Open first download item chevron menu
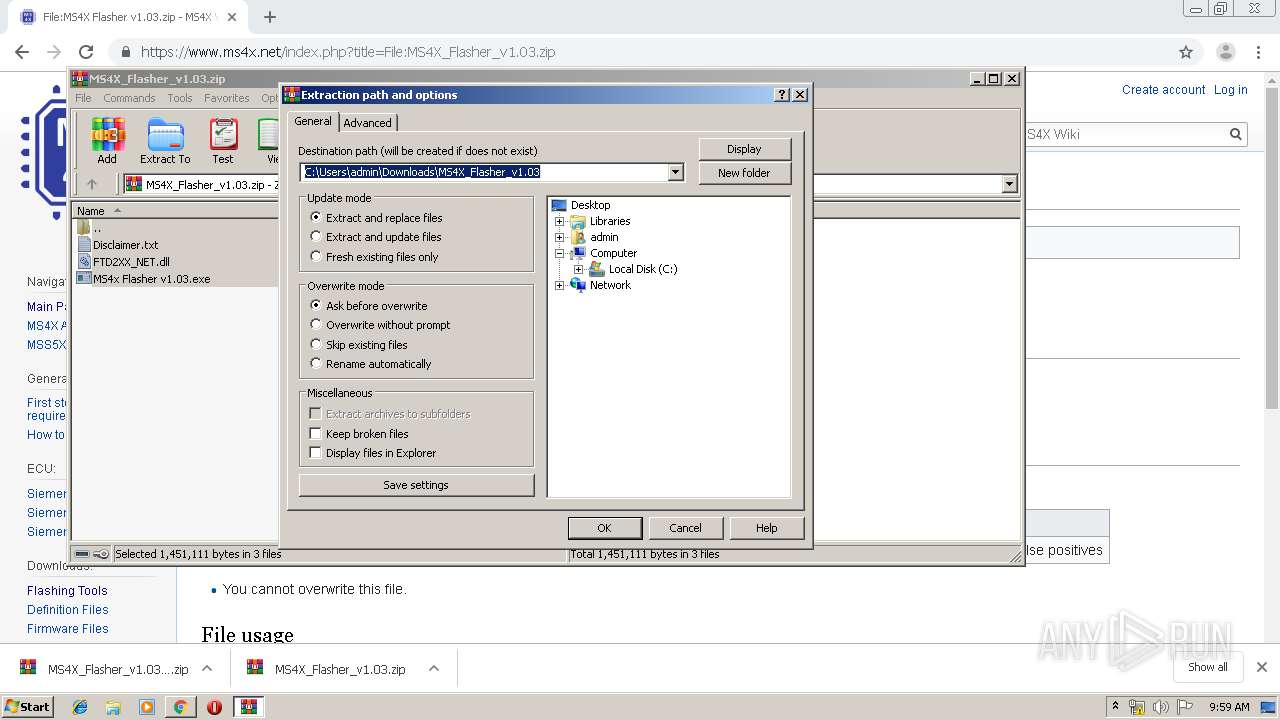This screenshot has height=720, width=1280. [207, 669]
